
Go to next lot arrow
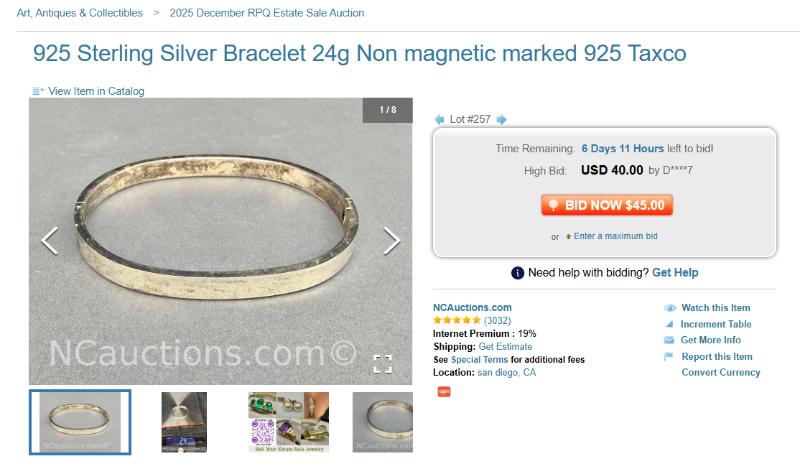[x=502, y=119]
